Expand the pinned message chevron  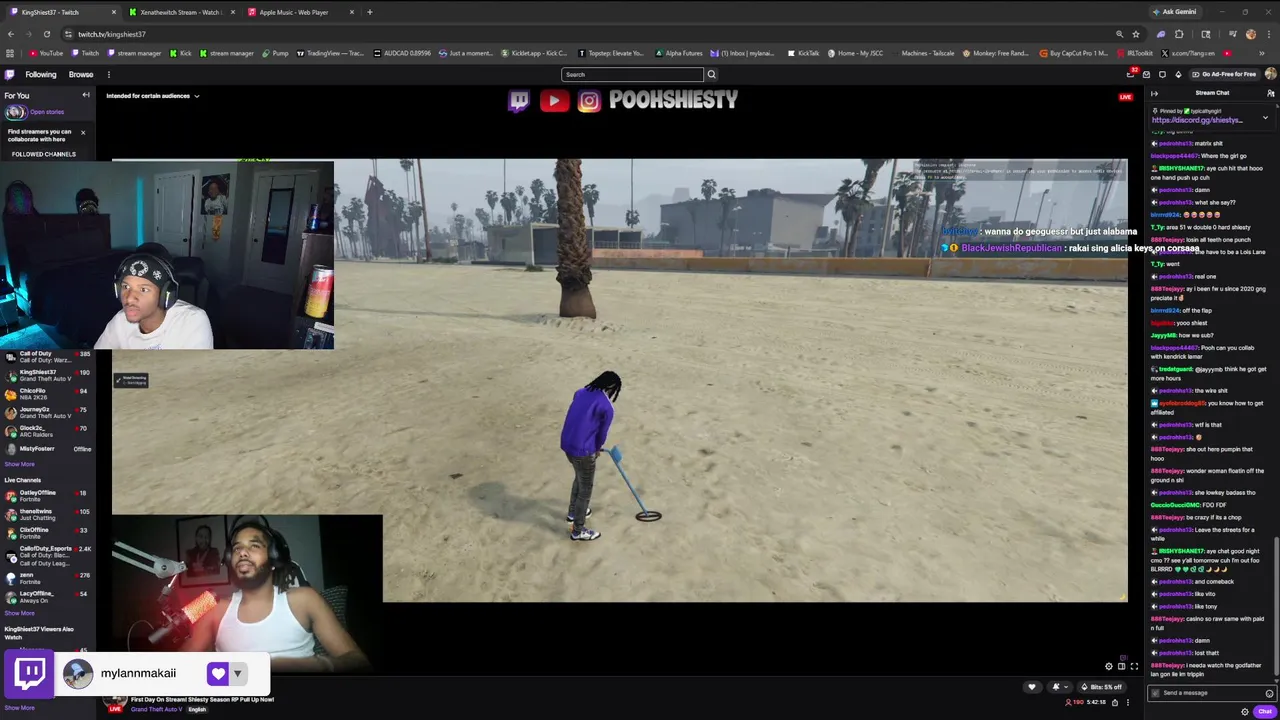point(1265,118)
